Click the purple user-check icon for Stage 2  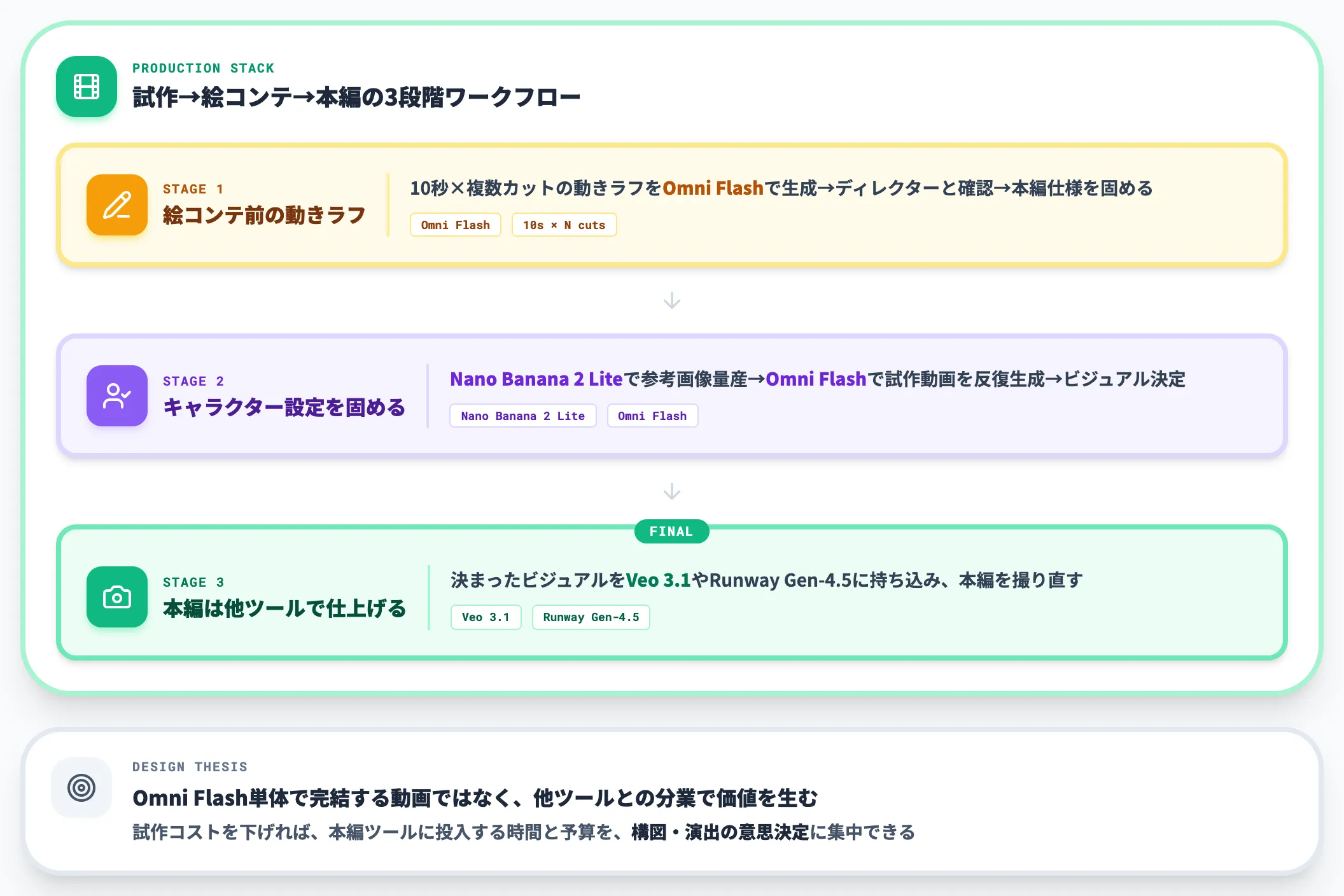tap(117, 396)
